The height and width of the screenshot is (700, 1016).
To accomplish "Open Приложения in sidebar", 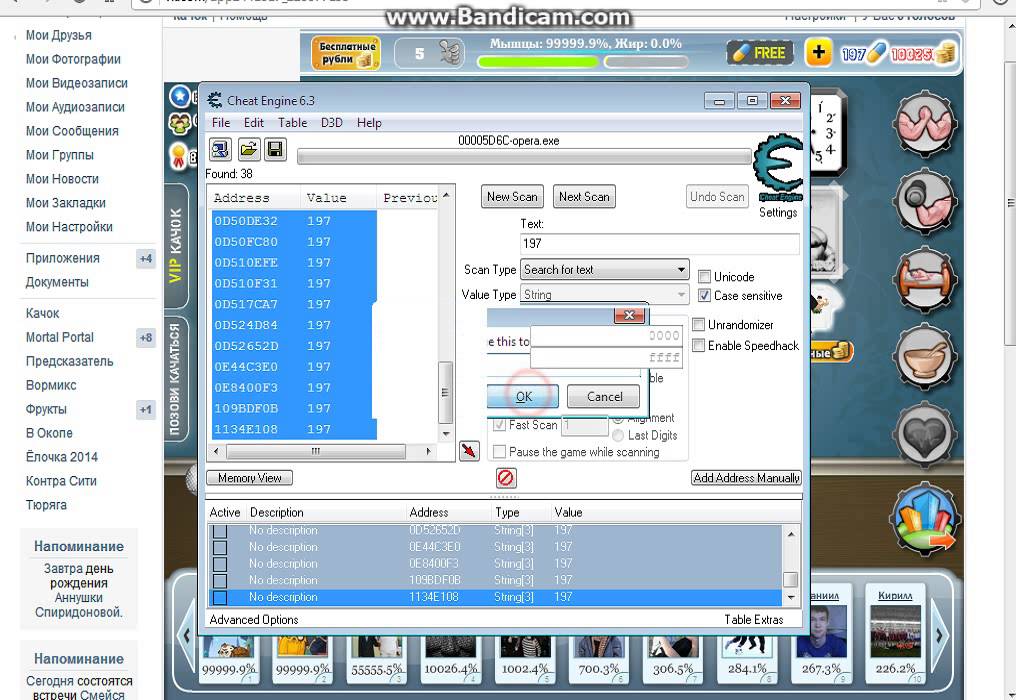I will 62,258.
